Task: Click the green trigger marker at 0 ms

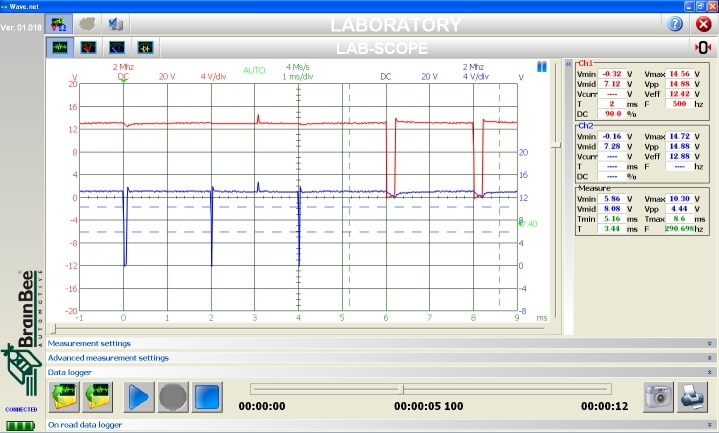Action: pos(123,81)
